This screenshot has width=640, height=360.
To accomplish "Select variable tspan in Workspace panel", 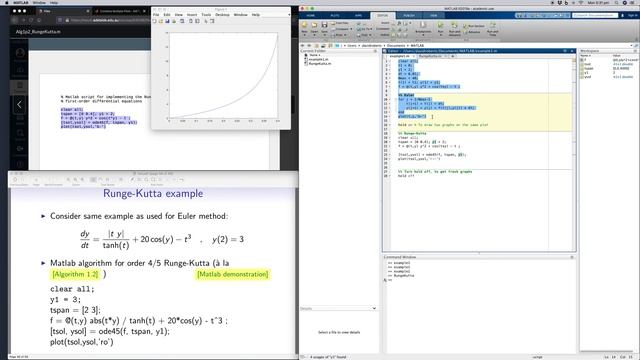I will pos(588,68).
